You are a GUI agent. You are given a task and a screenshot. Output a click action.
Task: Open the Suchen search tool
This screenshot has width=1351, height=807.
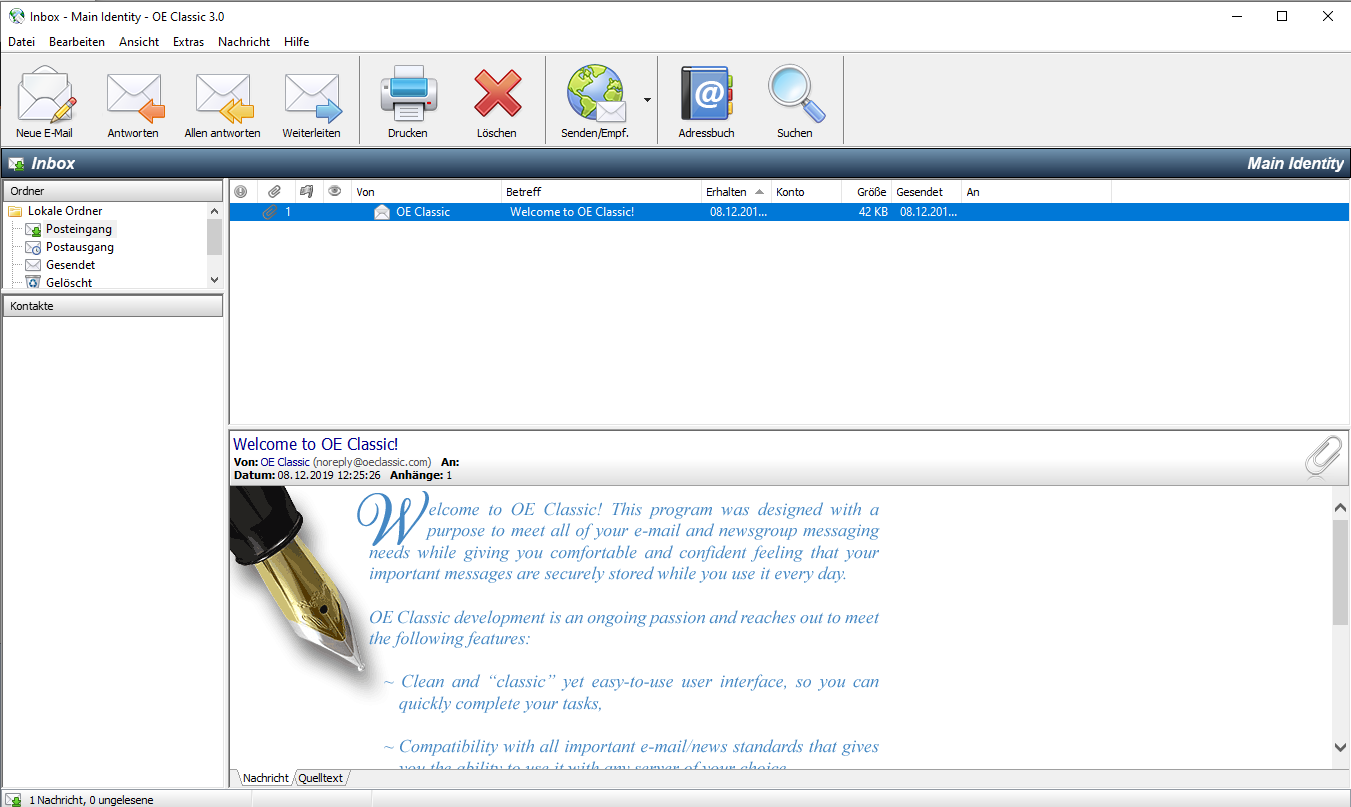(x=795, y=101)
